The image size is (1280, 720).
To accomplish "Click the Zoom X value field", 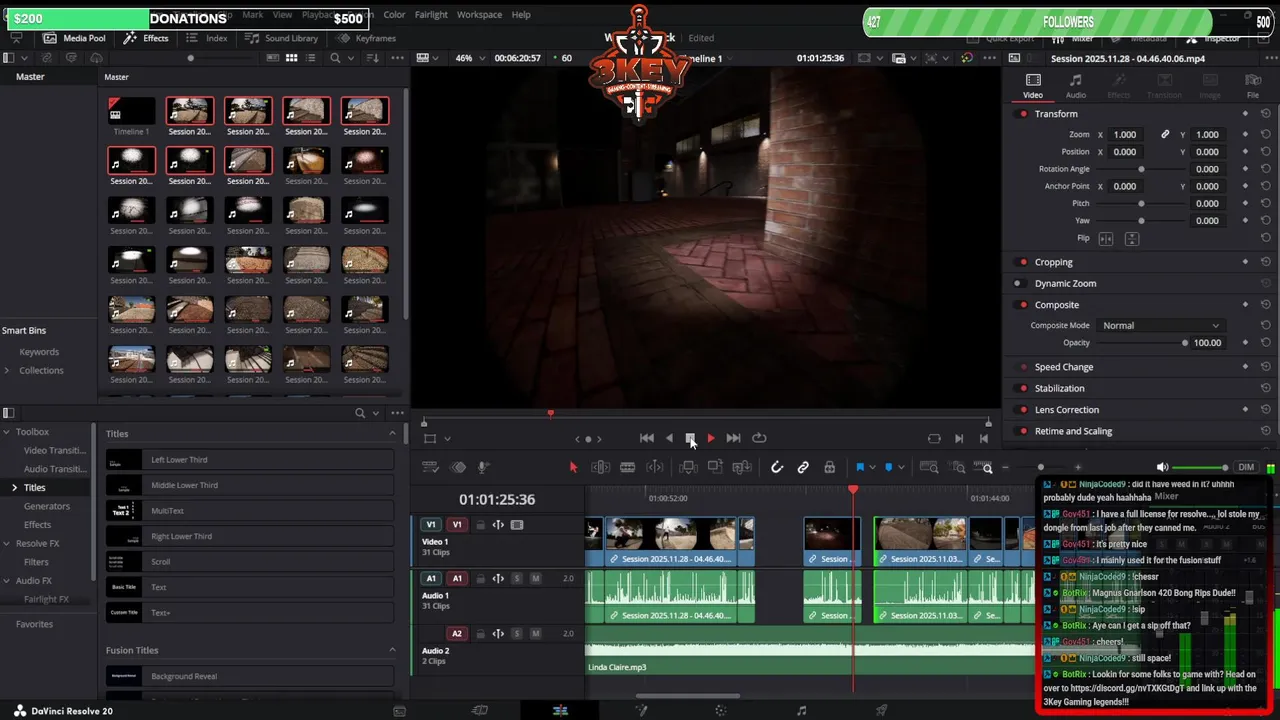I will (x=1125, y=135).
